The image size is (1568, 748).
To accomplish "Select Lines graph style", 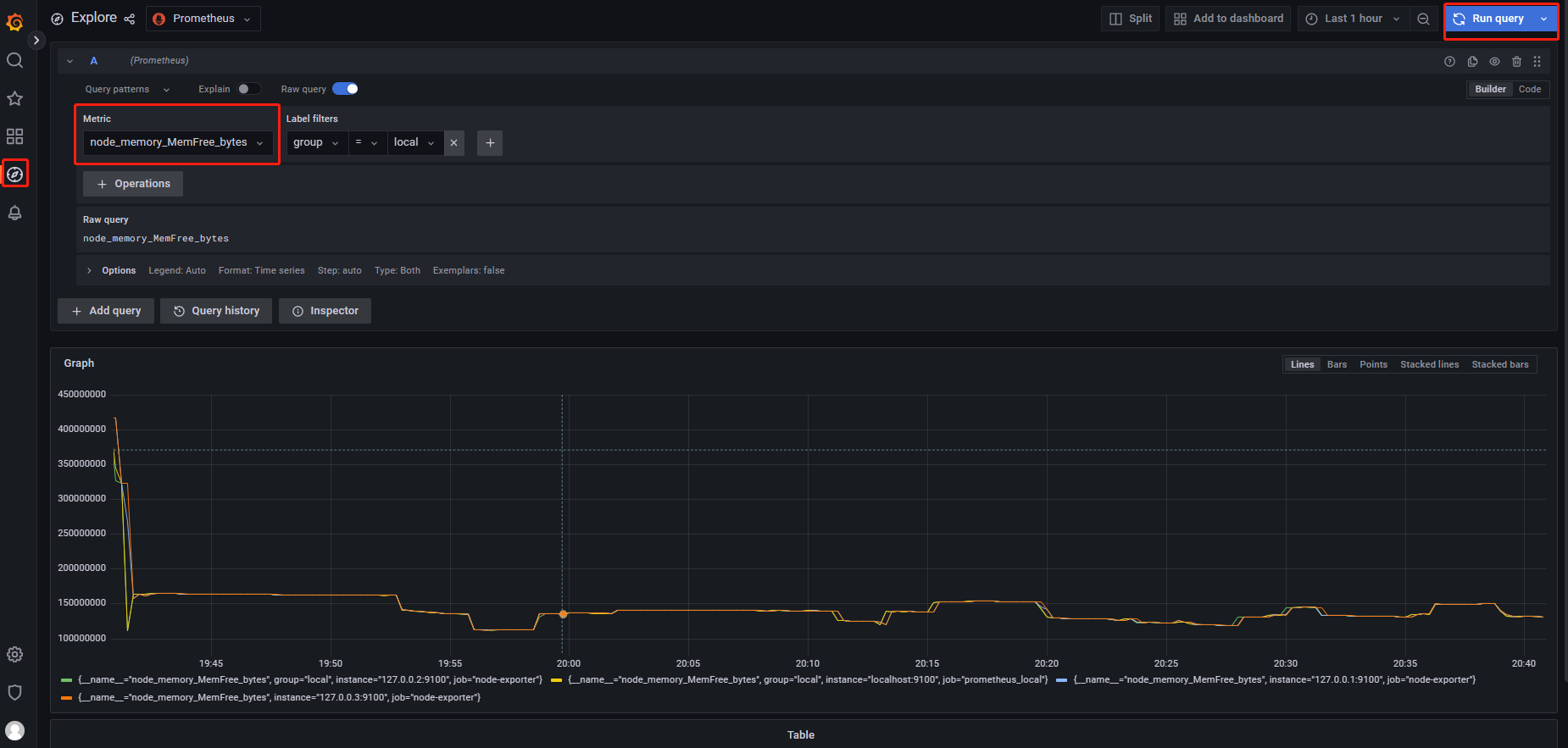I will pyautogui.click(x=1302, y=364).
